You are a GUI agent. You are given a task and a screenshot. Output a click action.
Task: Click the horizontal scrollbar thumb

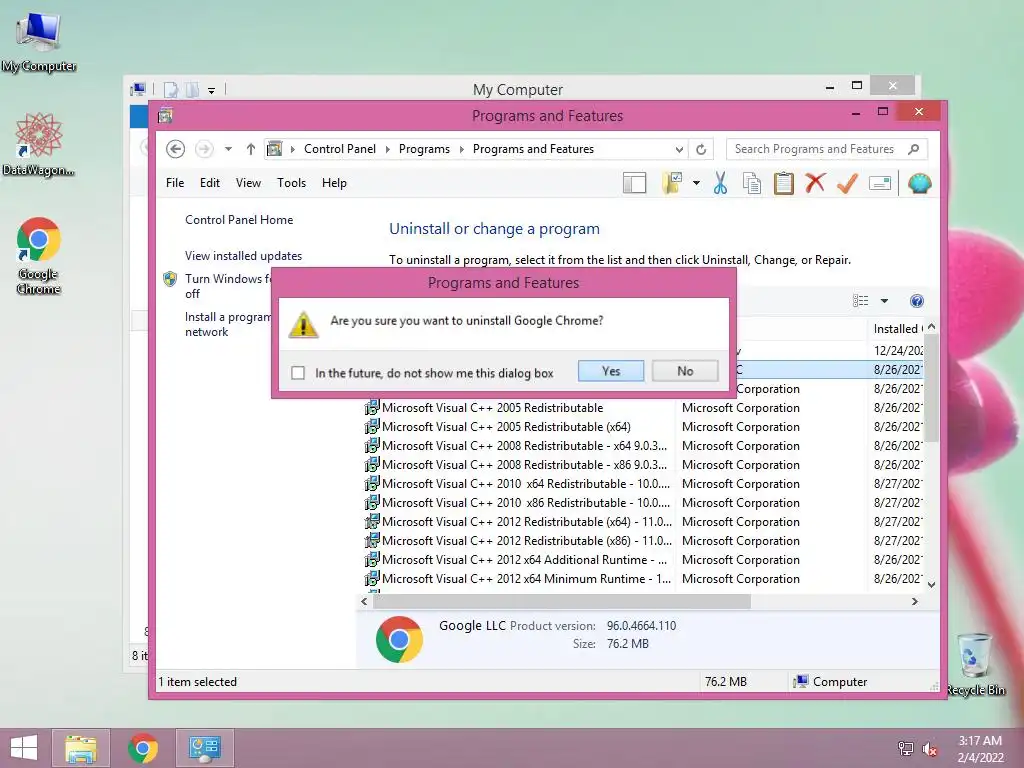point(561,601)
